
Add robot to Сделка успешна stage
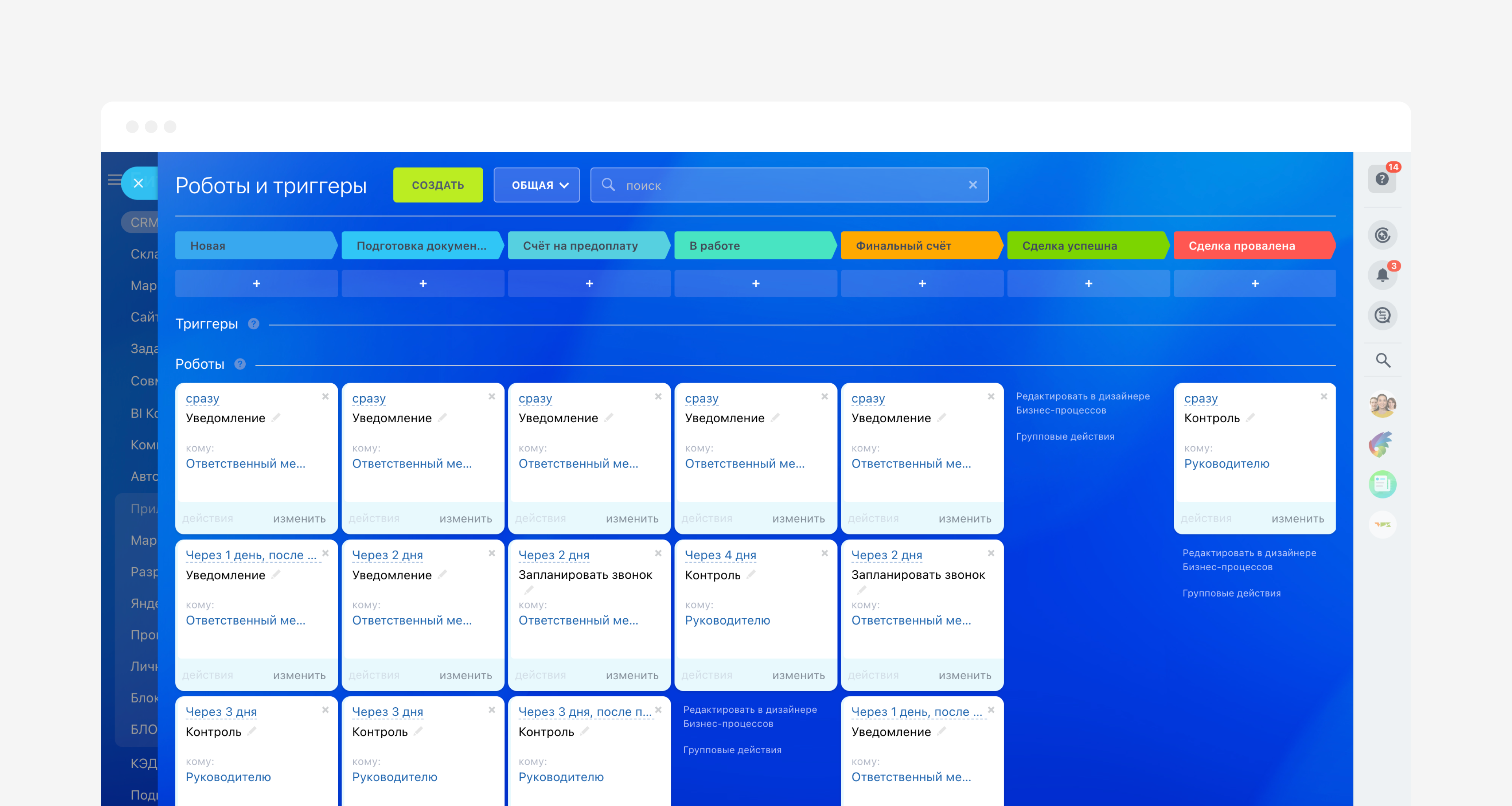click(1089, 283)
